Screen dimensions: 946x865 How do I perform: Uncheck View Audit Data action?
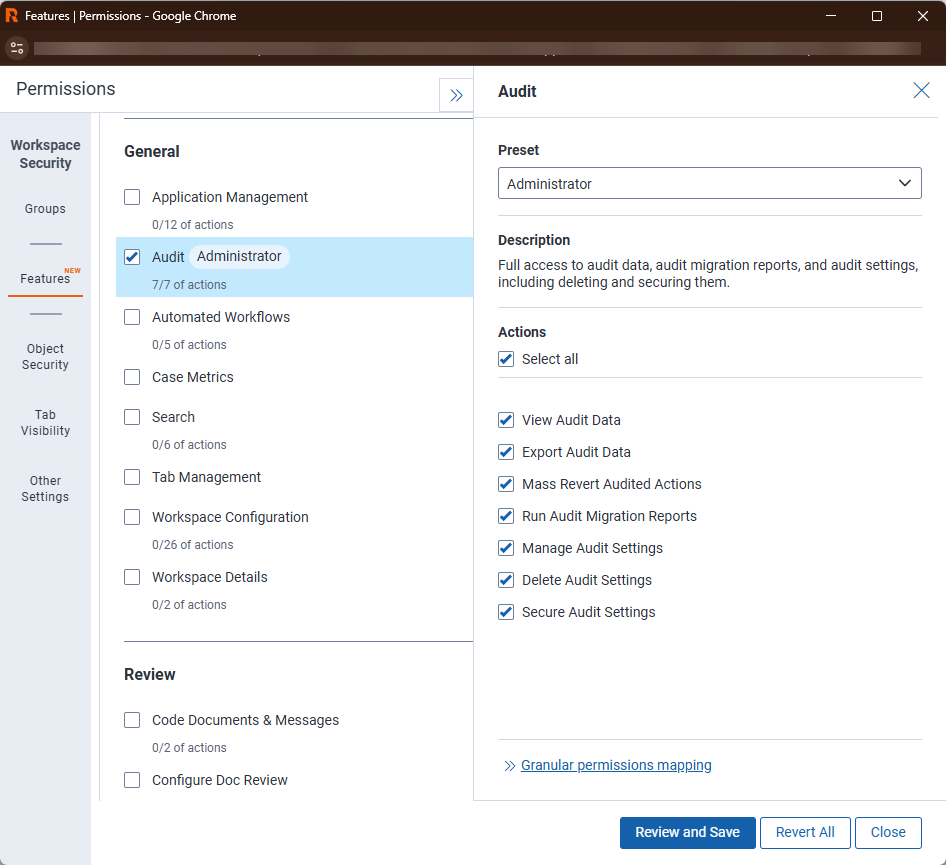pyautogui.click(x=506, y=420)
